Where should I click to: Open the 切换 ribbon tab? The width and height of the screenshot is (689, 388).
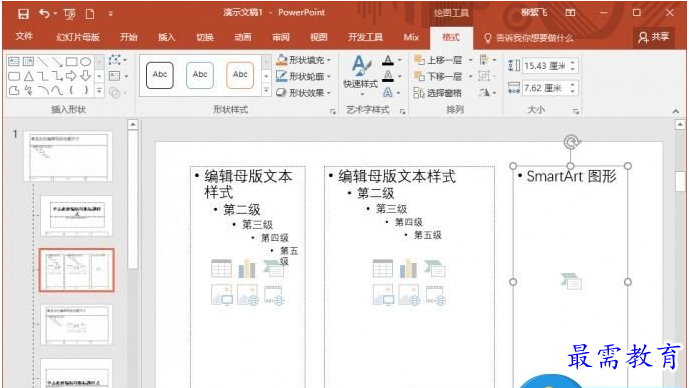(x=205, y=37)
